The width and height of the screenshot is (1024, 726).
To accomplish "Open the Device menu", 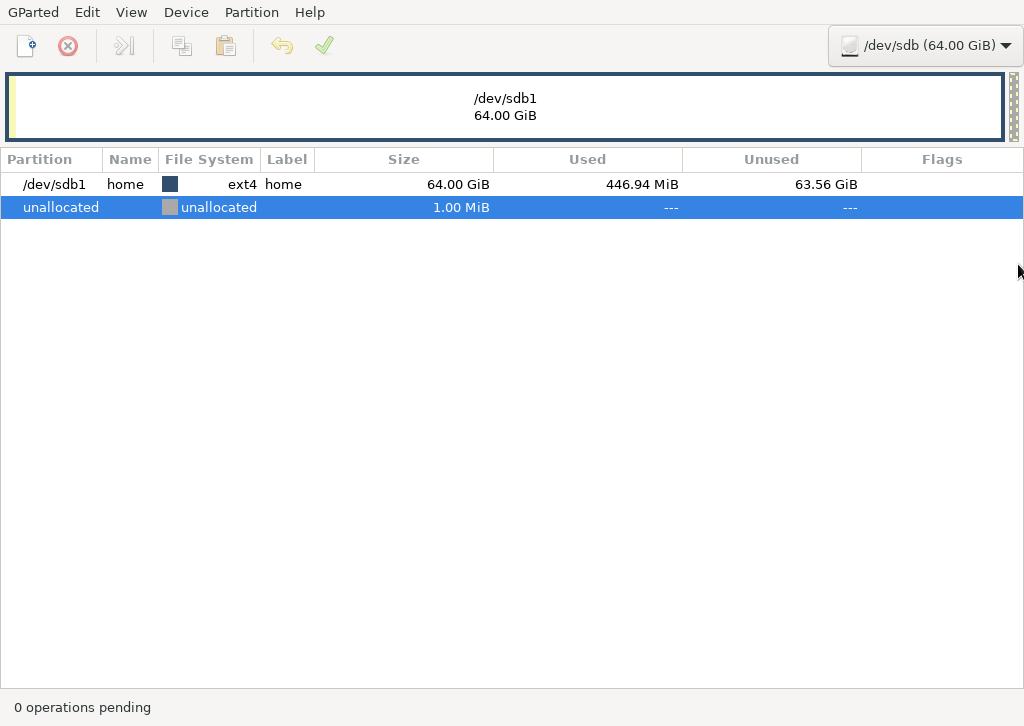I will pyautogui.click(x=186, y=12).
